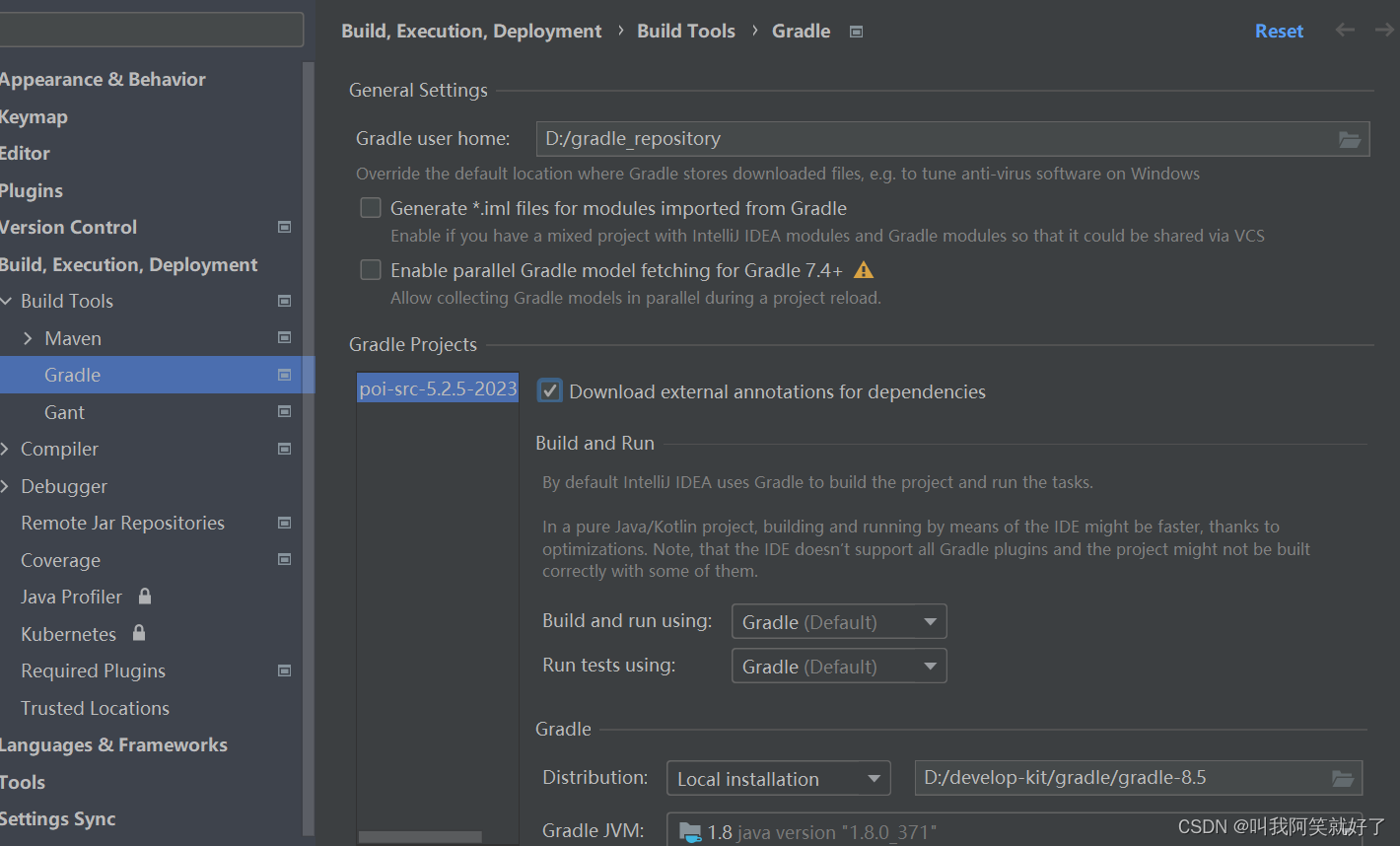Open Editor settings category

click(25, 153)
